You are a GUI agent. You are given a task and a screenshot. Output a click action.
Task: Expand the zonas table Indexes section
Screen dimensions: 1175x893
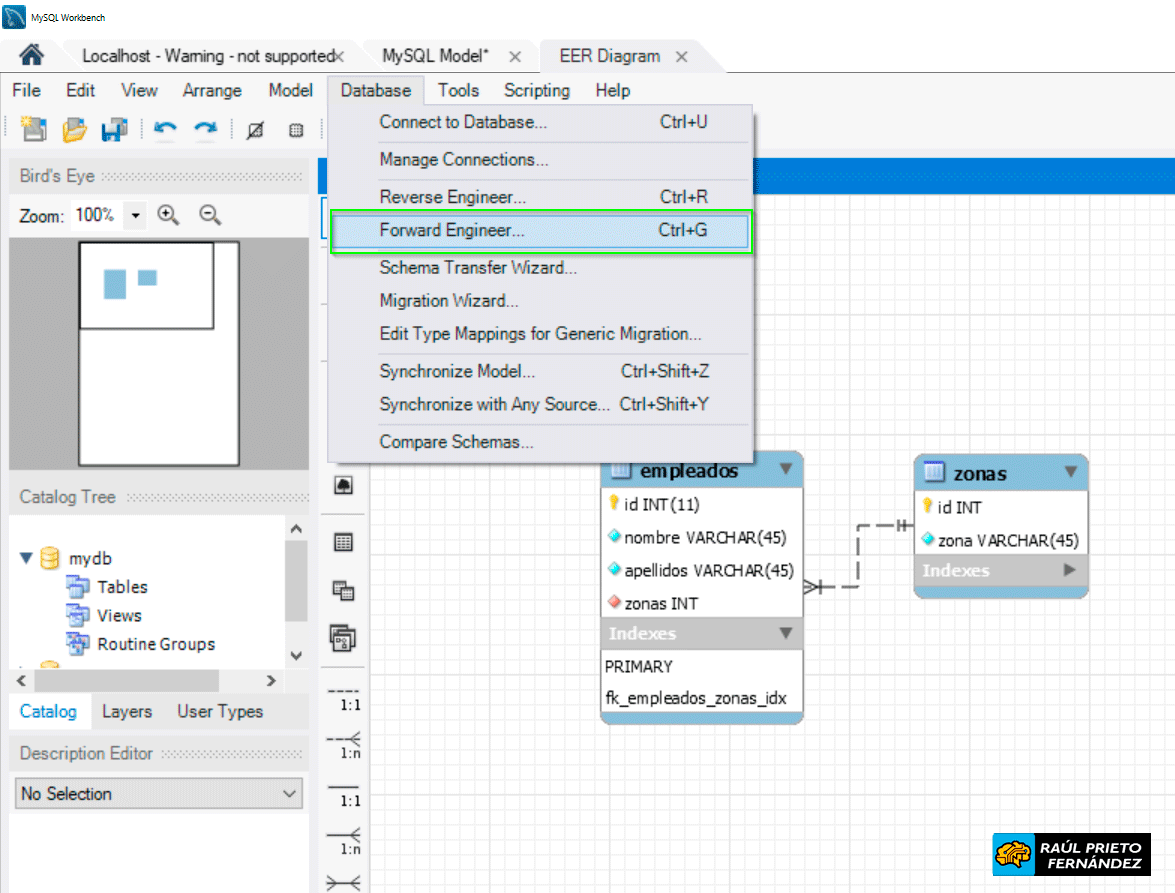1069,570
